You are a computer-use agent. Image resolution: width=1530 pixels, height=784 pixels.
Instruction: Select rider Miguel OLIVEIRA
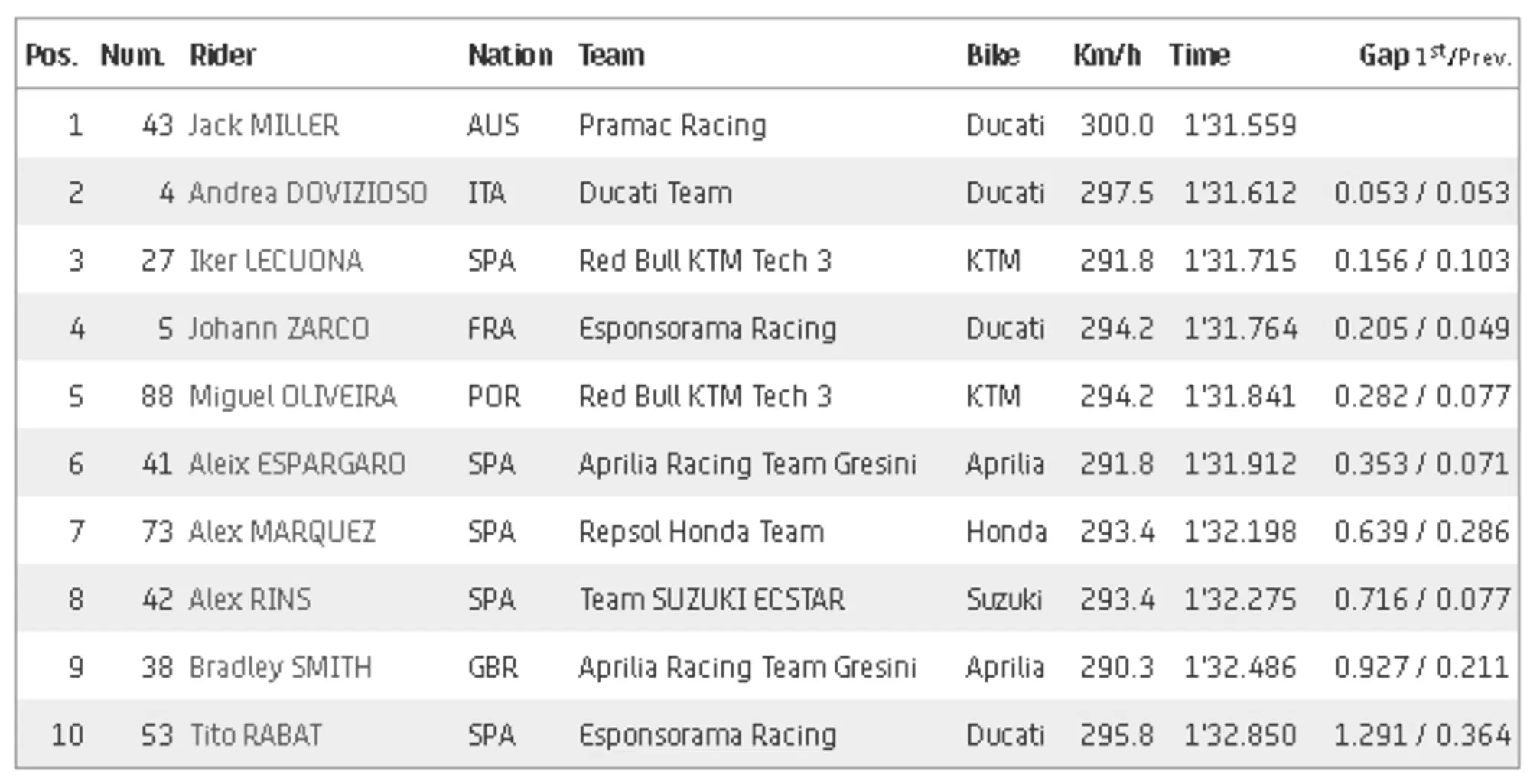pyautogui.click(x=293, y=396)
